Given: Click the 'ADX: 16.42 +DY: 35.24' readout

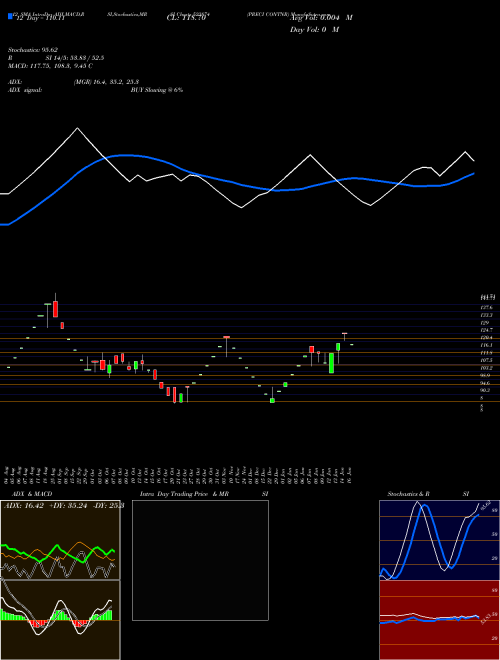Looking at the screenshot, I should 45,506.
